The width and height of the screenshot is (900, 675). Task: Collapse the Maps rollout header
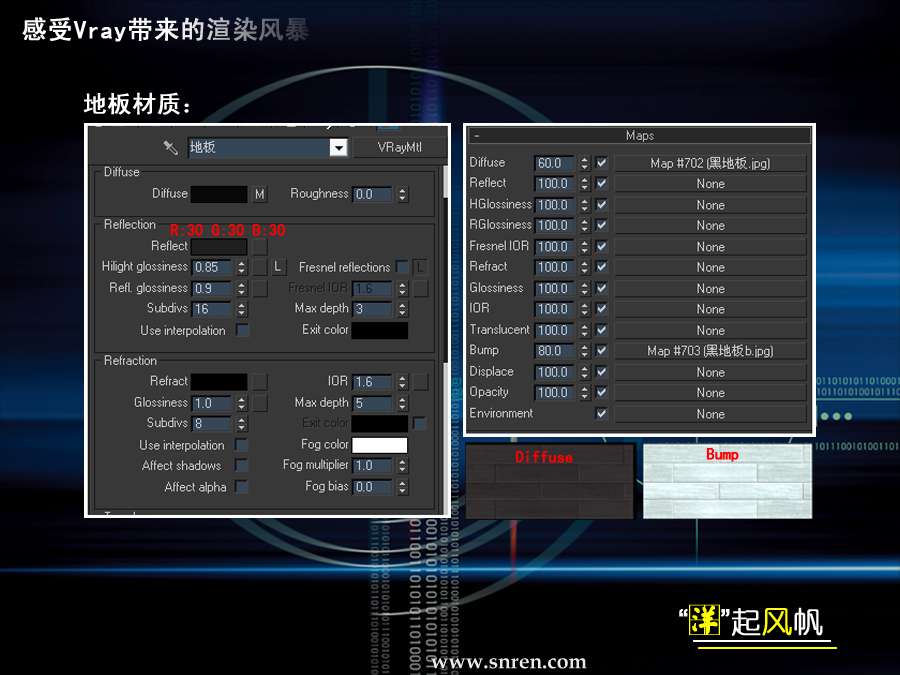tap(639, 135)
